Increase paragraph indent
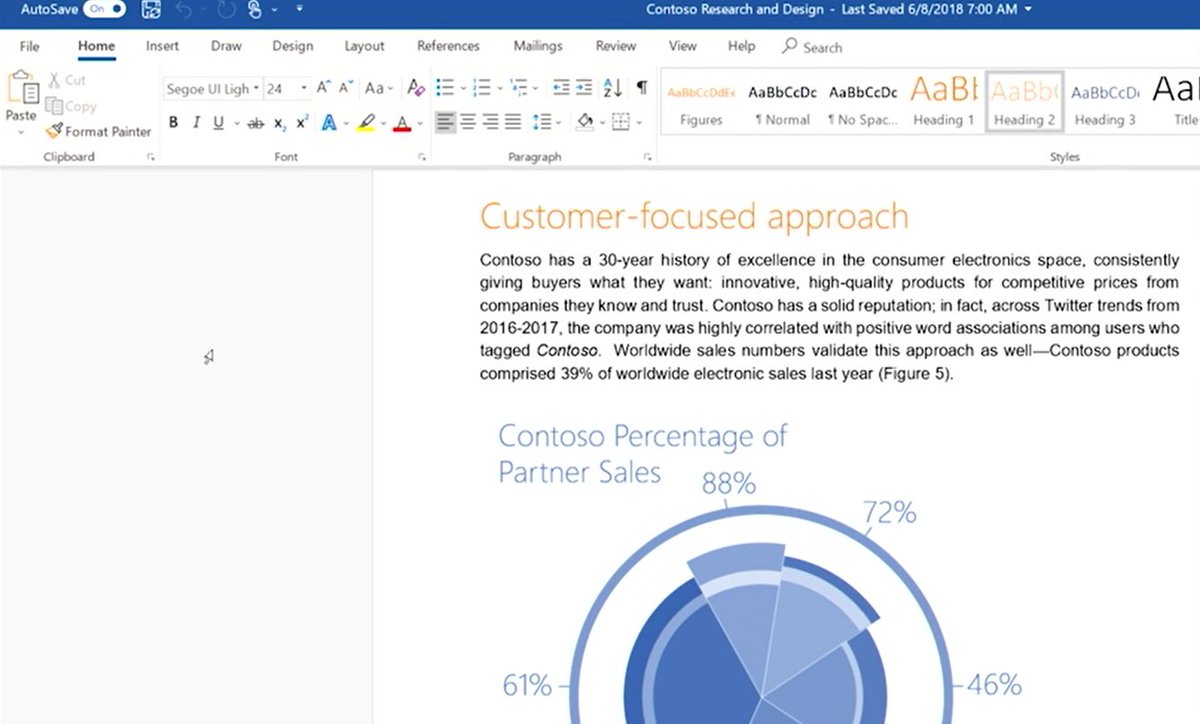This screenshot has height=724, width=1200. coord(585,89)
